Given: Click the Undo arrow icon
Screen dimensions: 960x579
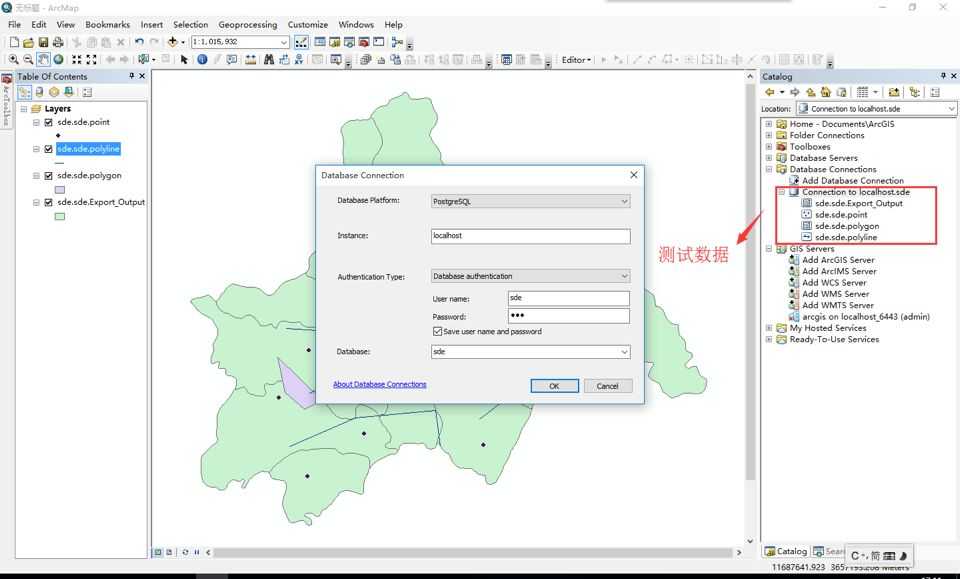Looking at the screenshot, I should tap(139, 42).
